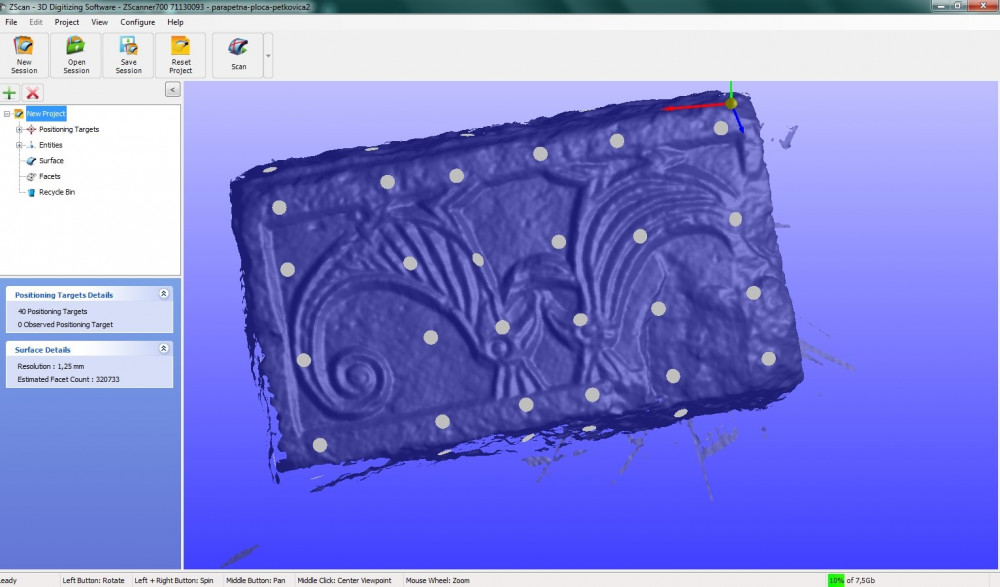This screenshot has width=1000, height=587.
Task: Open a session with Open Session icon
Action: pyautogui.click(x=76, y=47)
